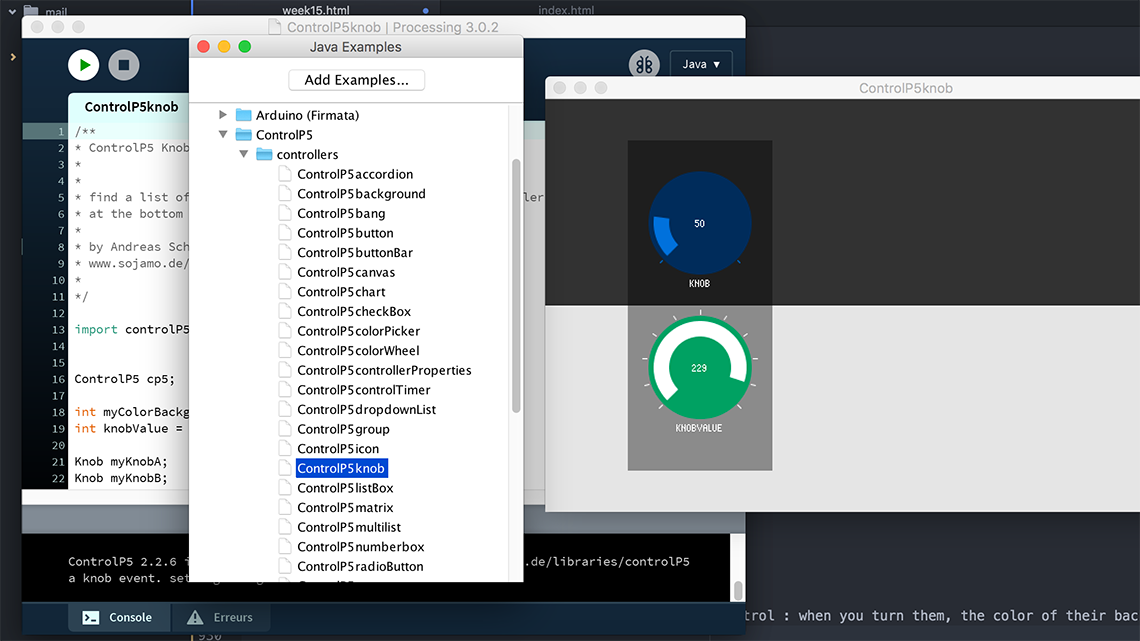The height and width of the screenshot is (641, 1140).
Task: Click the blue KNOB dial showing 50
Action: [x=699, y=223]
